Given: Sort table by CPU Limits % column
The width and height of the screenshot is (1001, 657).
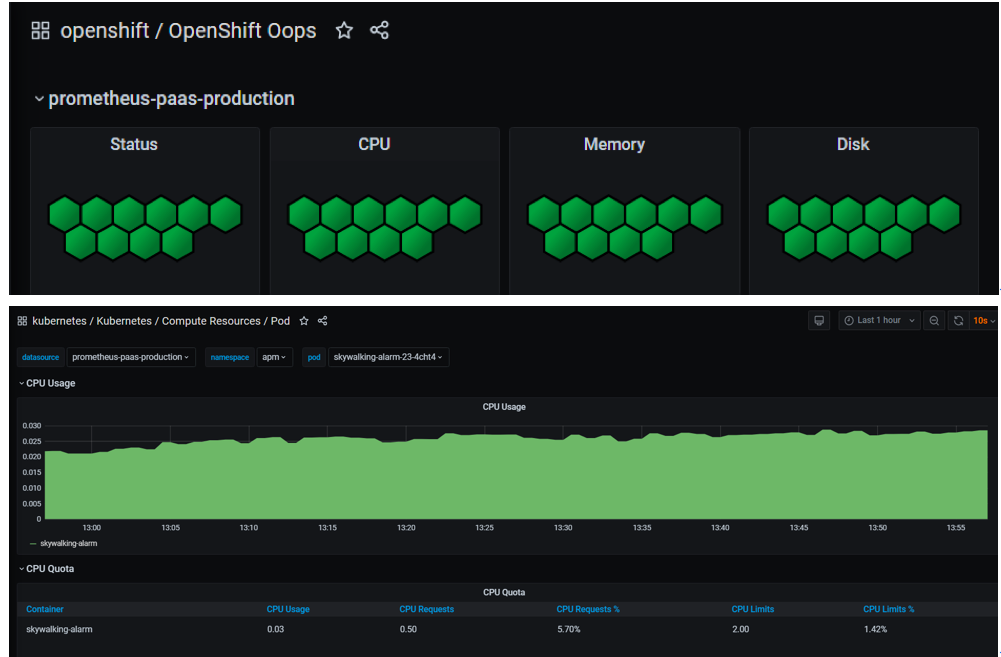Looking at the screenshot, I should (889, 609).
